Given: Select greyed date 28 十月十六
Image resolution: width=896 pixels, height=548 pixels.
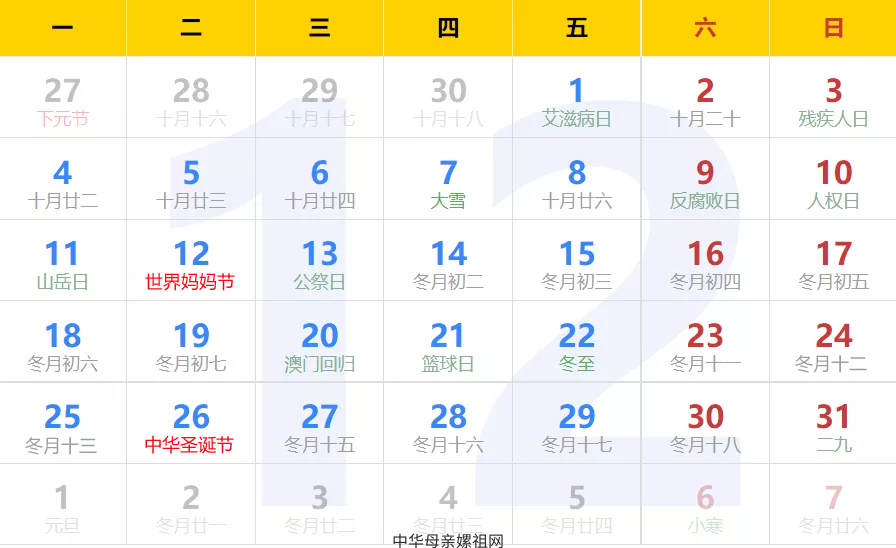Looking at the screenshot, I should 191,98.
